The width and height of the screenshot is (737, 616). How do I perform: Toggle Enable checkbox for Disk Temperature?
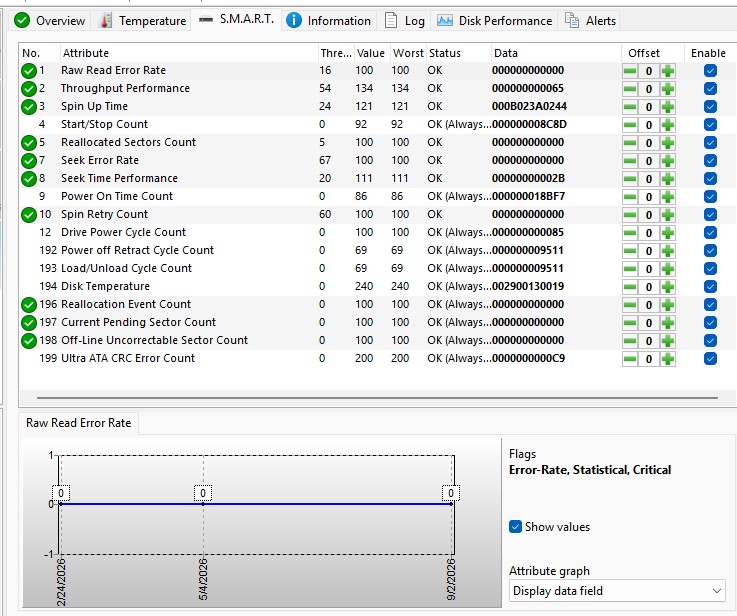[710, 287]
